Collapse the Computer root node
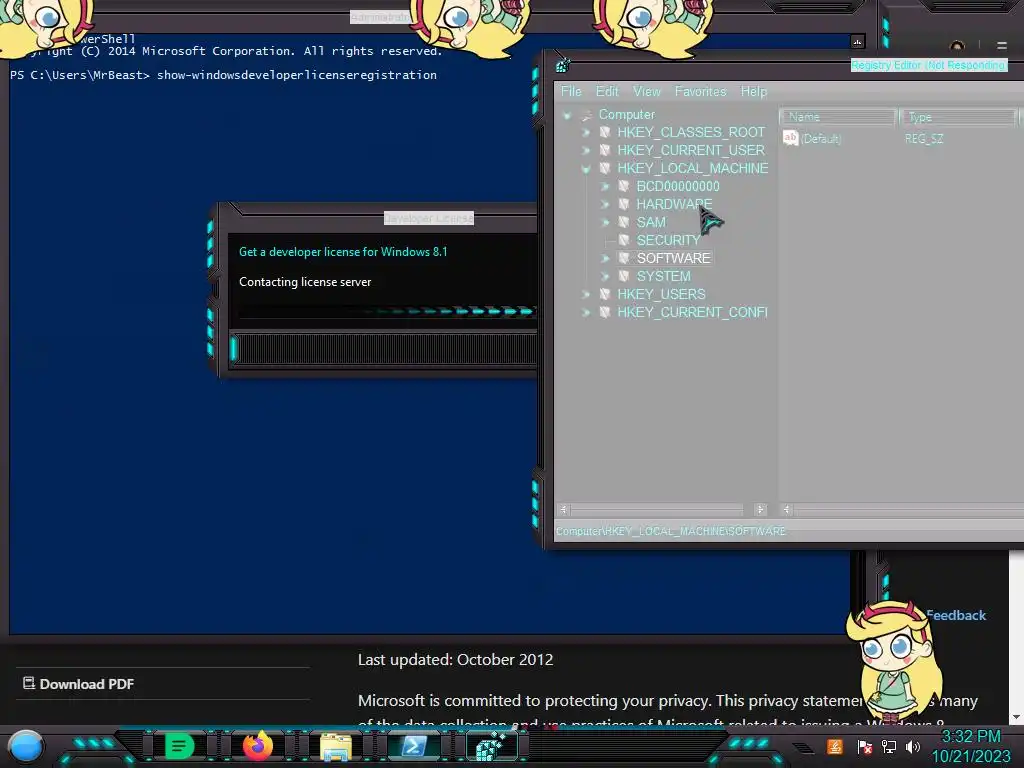The height and width of the screenshot is (768, 1024). coord(567,116)
